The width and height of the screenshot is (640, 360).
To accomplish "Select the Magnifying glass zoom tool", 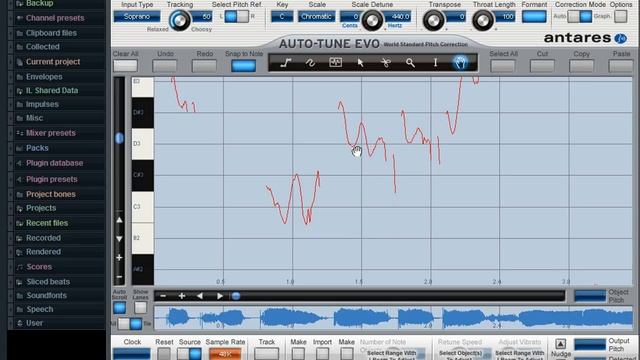I will tap(410, 63).
